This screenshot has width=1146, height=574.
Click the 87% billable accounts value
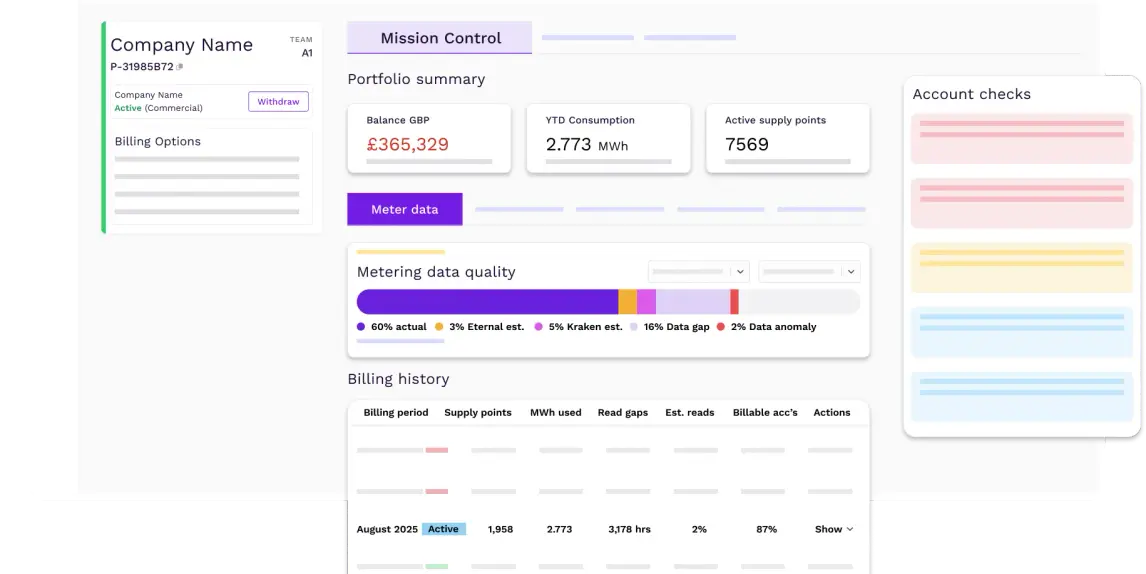click(x=767, y=529)
